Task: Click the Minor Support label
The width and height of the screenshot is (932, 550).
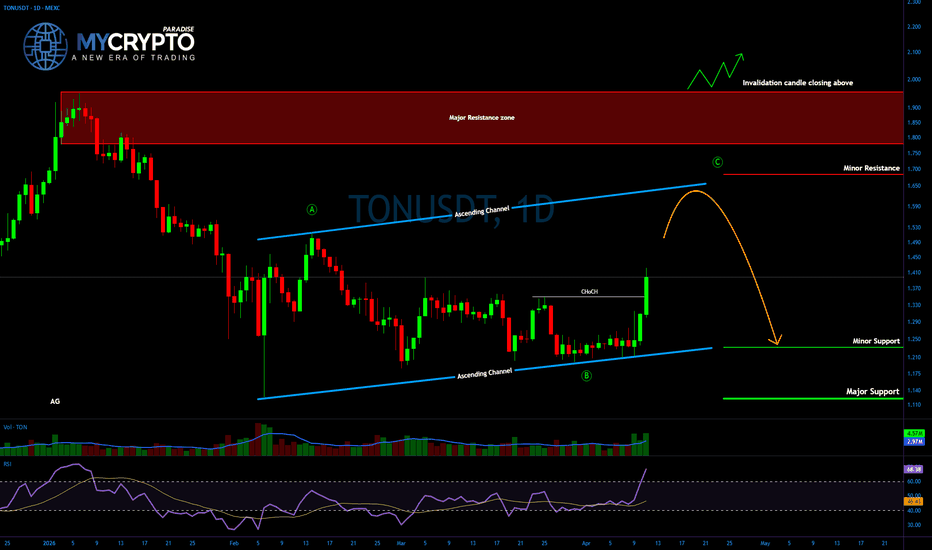Action: 877,341
